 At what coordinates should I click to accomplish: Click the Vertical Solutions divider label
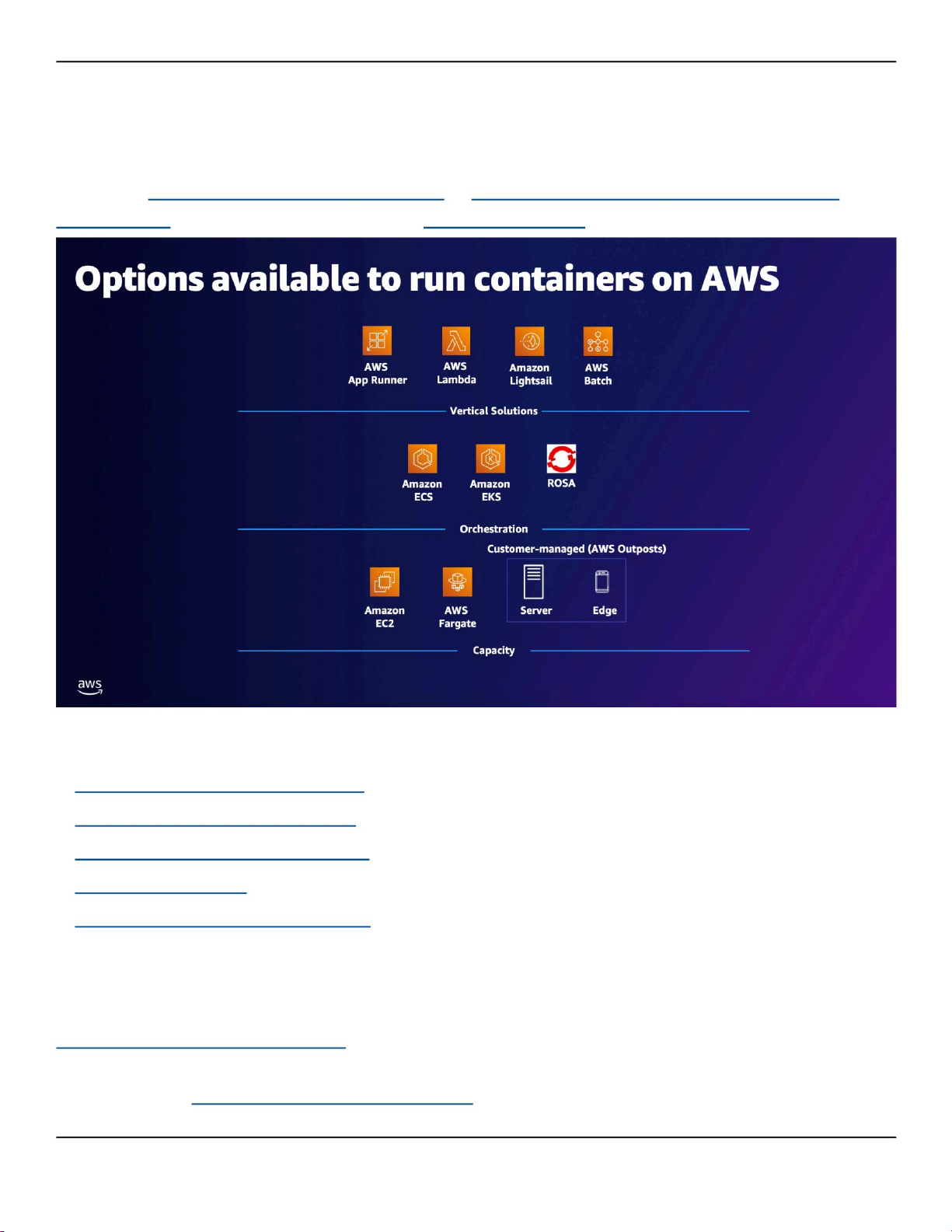coord(493,411)
